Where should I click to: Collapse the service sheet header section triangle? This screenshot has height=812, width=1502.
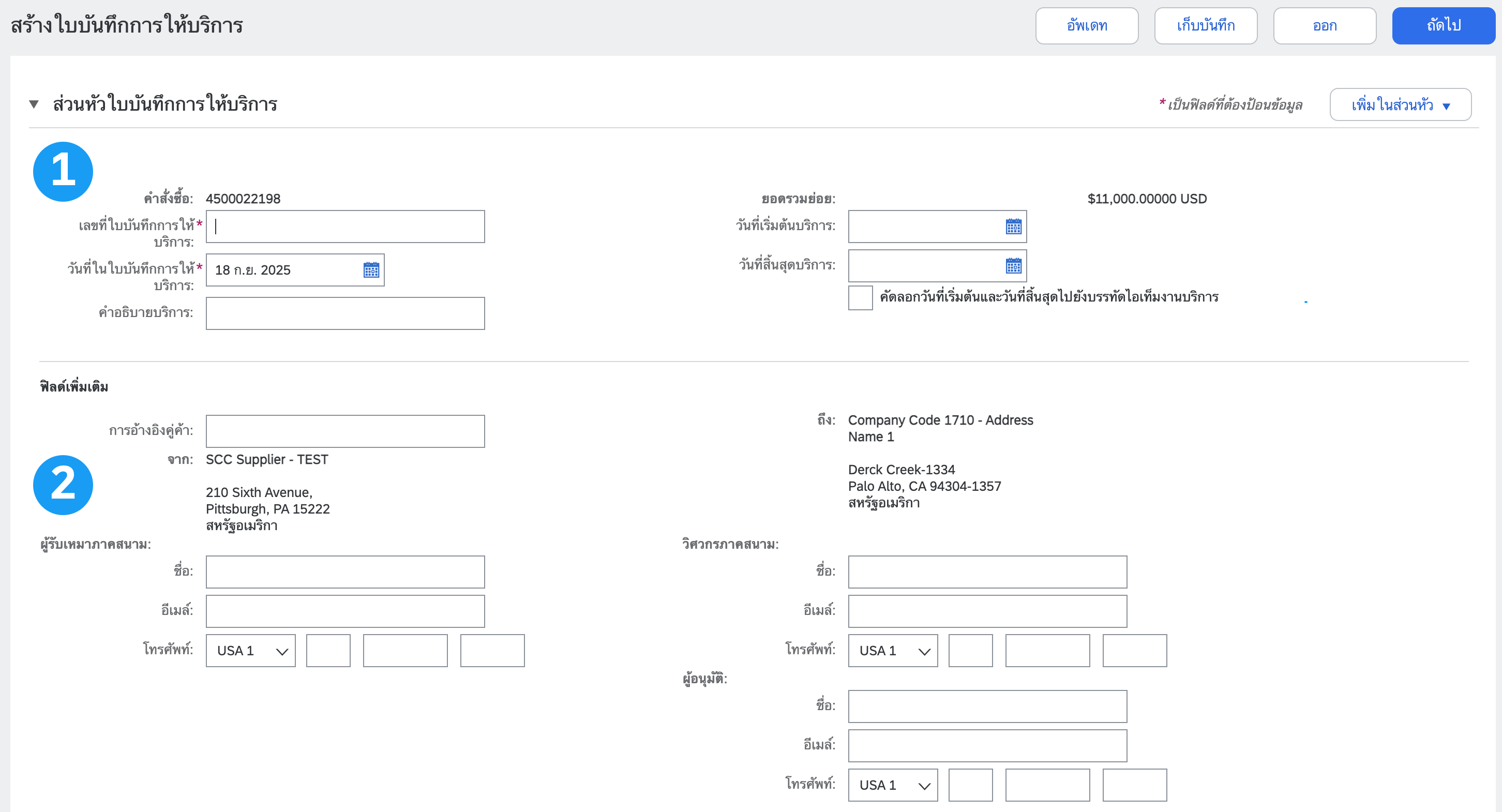(x=34, y=104)
